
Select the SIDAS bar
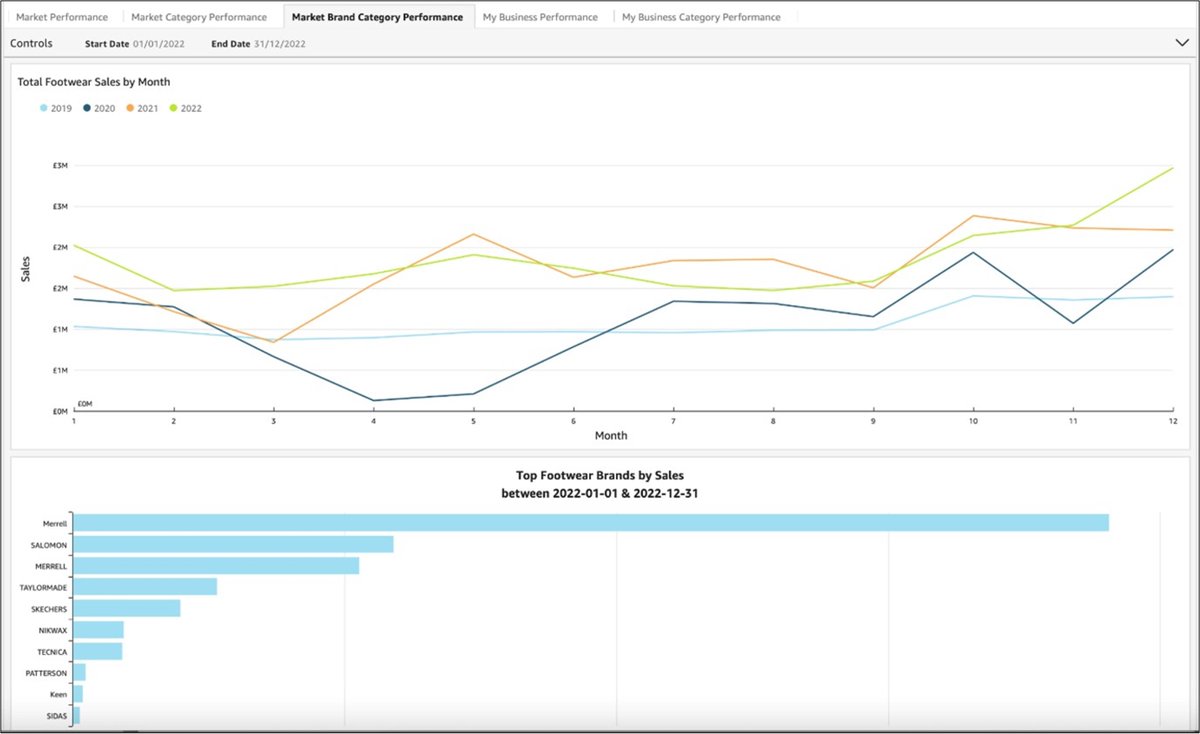(77, 716)
